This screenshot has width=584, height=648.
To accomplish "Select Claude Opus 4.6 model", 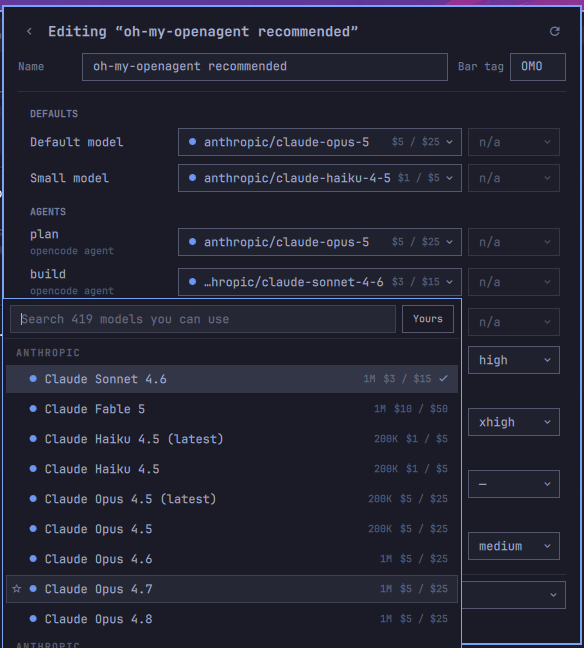I will (232, 559).
